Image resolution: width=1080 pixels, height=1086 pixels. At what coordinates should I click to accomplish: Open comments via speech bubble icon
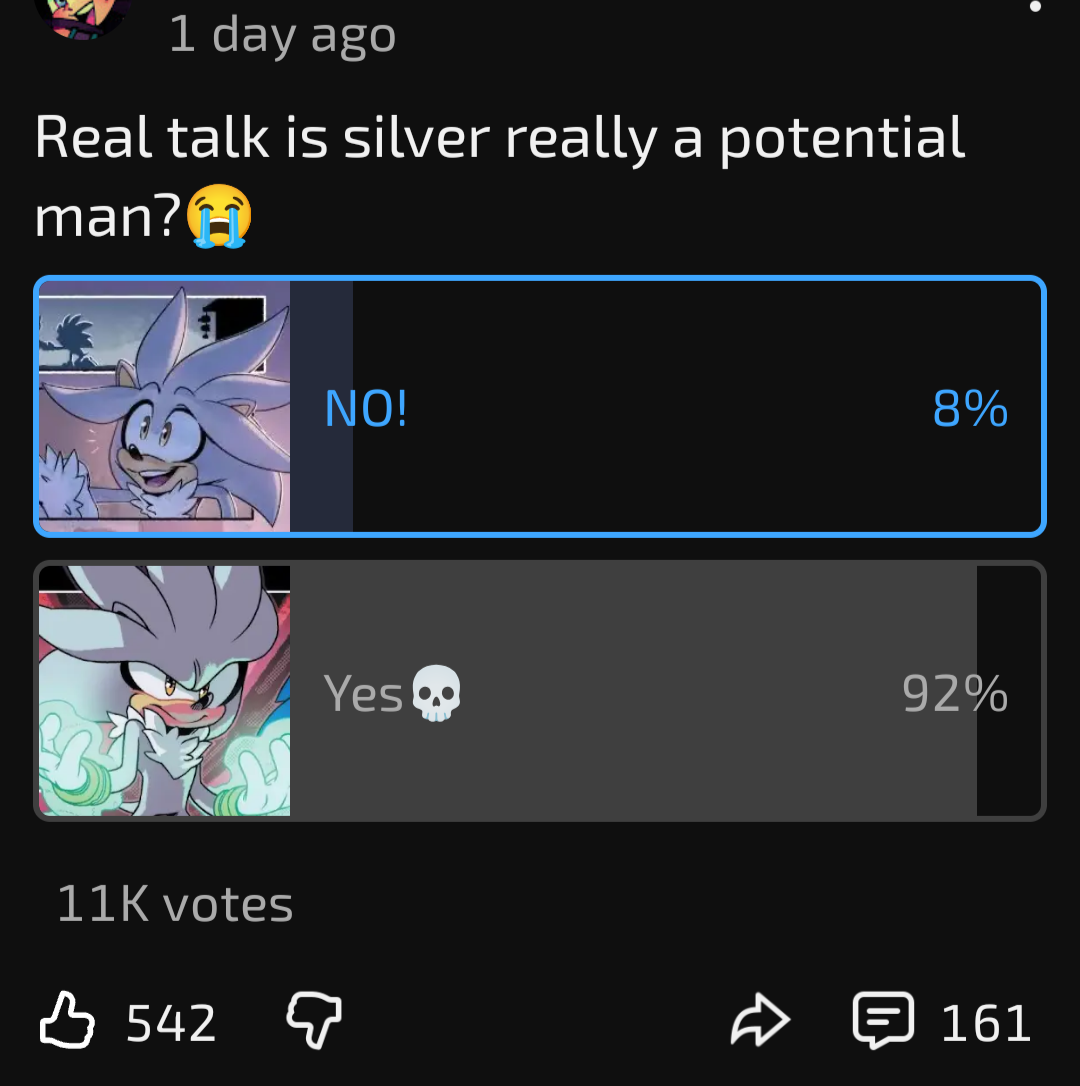click(883, 1020)
